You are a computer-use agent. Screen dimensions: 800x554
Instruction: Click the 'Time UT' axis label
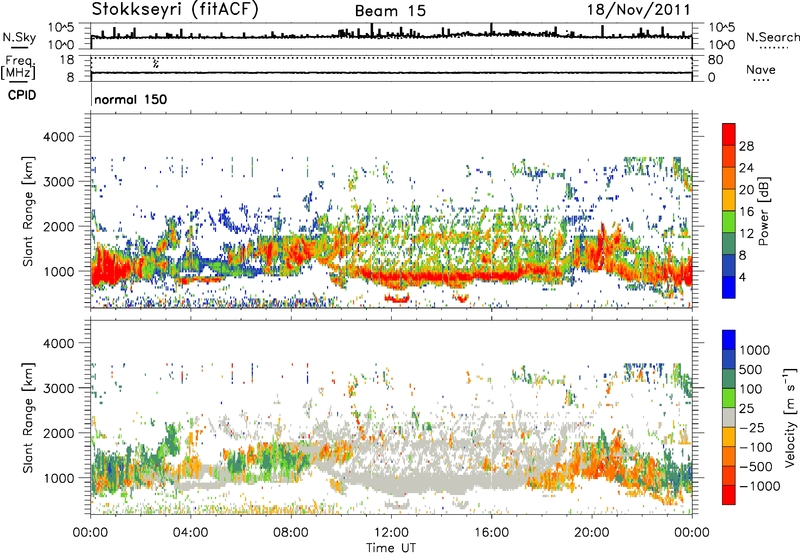coord(391,548)
